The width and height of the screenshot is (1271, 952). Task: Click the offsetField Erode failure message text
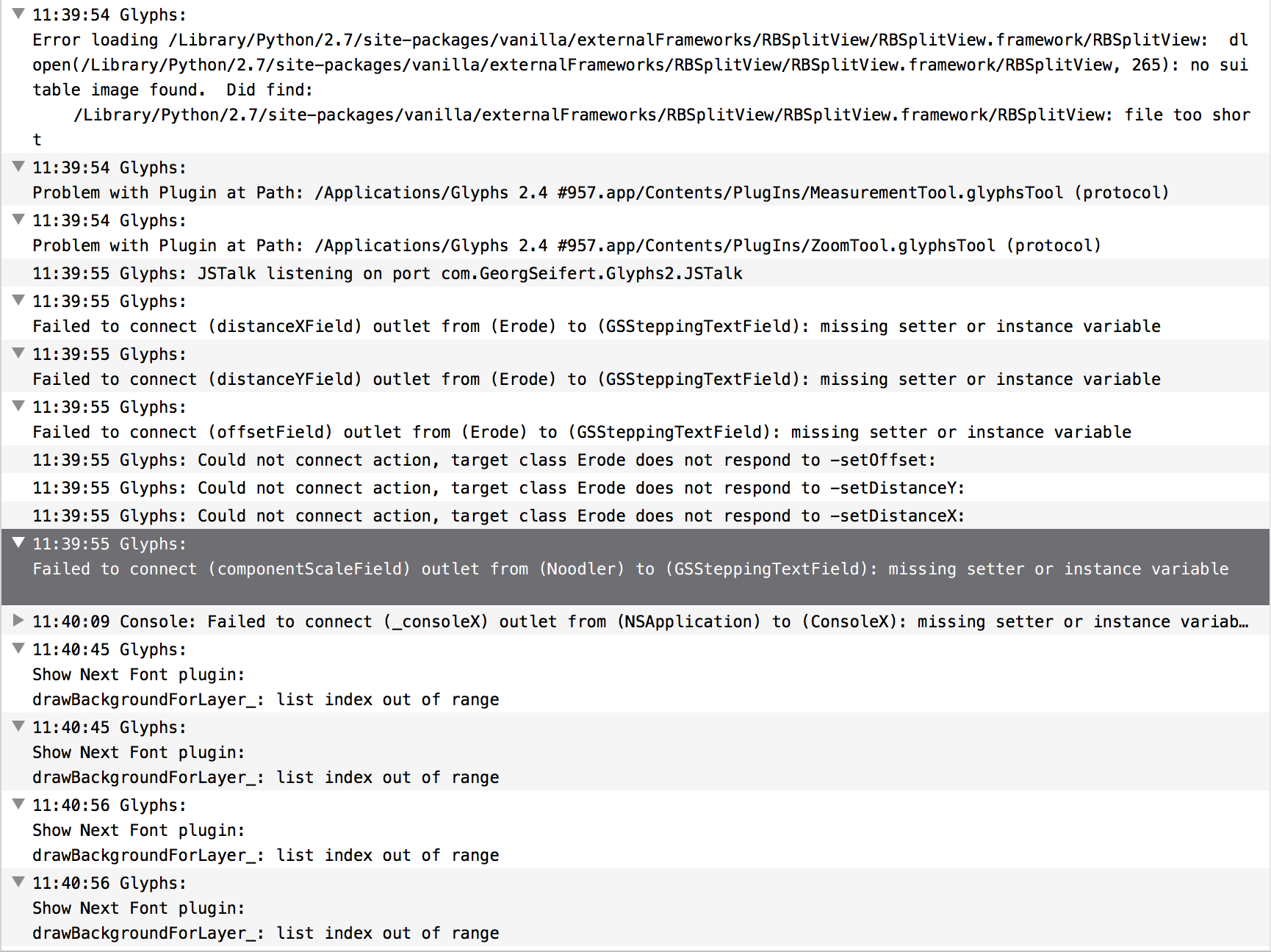(x=581, y=432)
